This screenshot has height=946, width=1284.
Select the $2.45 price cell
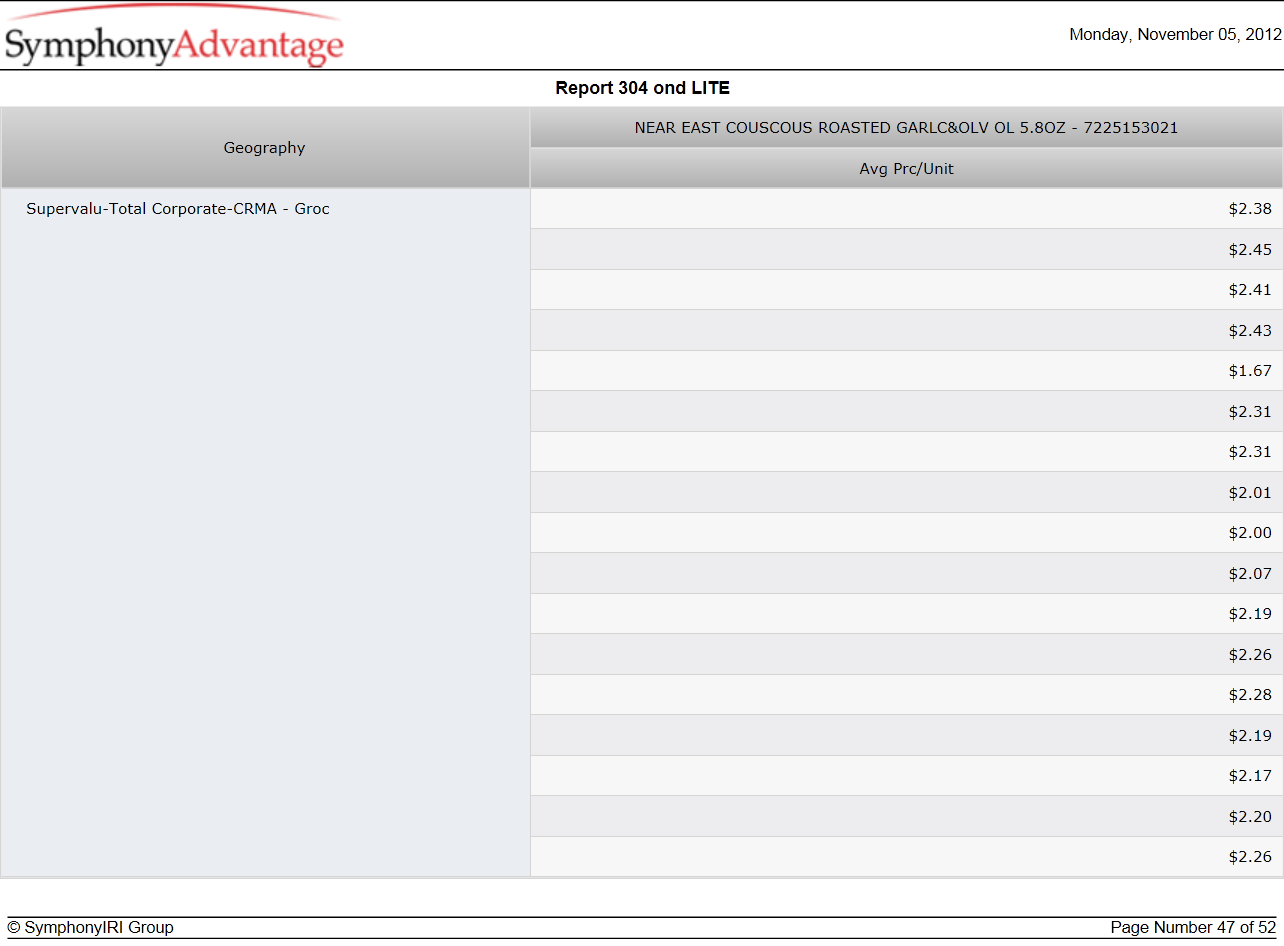pyautogui.click(x=906, y=250)
